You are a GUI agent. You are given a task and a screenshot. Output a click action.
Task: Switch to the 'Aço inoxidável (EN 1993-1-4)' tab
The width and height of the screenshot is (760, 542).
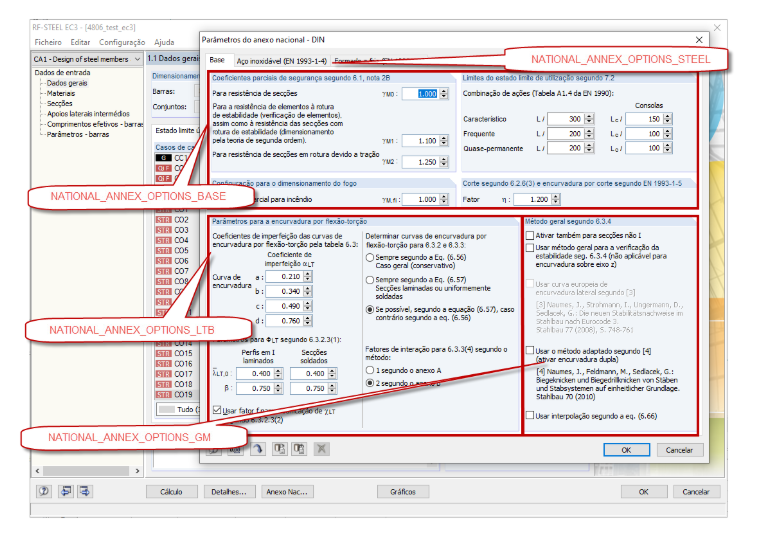[282, 61]
